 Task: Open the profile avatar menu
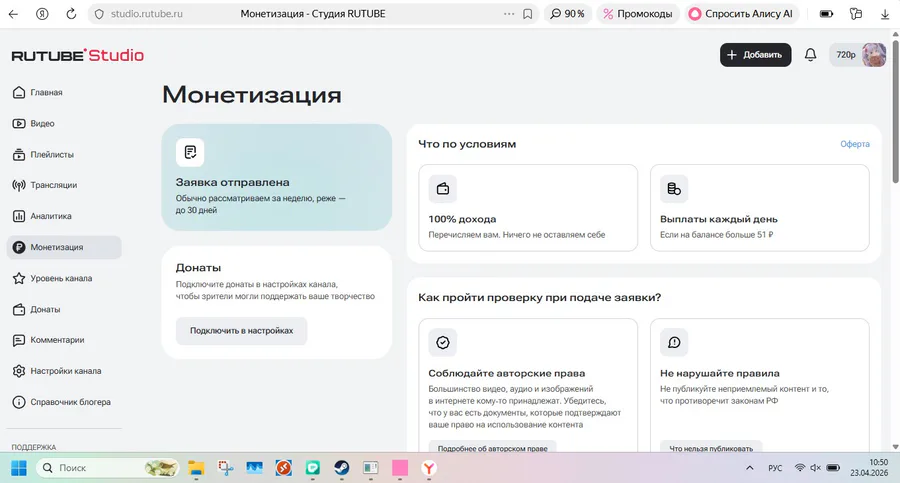[874, 55]
